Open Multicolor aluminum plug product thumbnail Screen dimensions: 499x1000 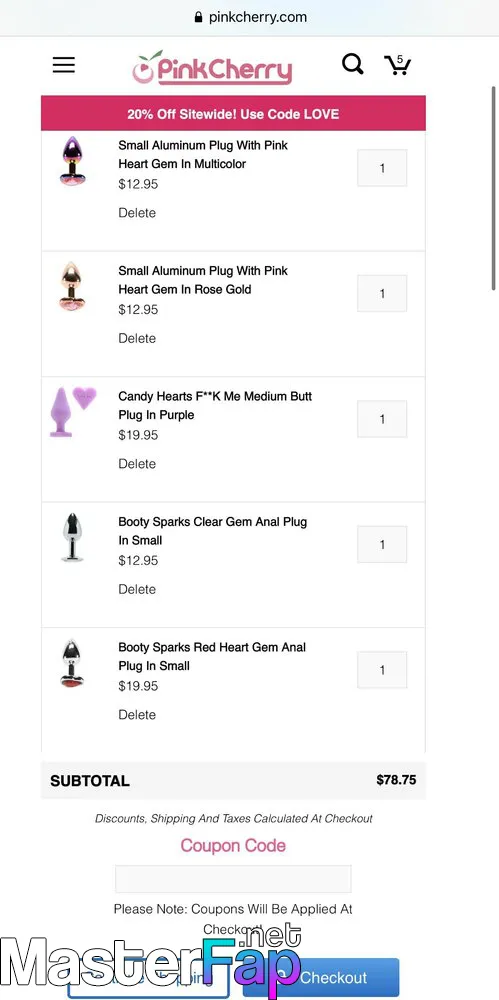tap(72, 160)
